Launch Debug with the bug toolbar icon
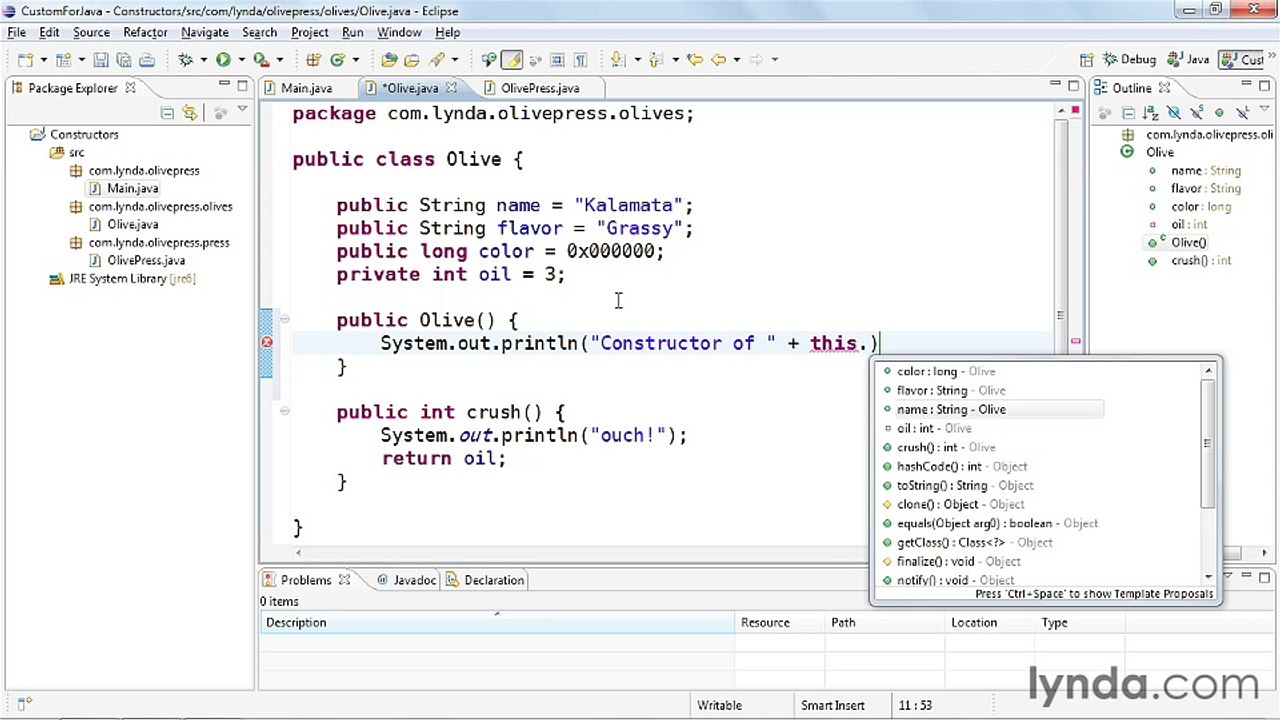The height and width of the screenshot is (720, 1280). point(185,60)
